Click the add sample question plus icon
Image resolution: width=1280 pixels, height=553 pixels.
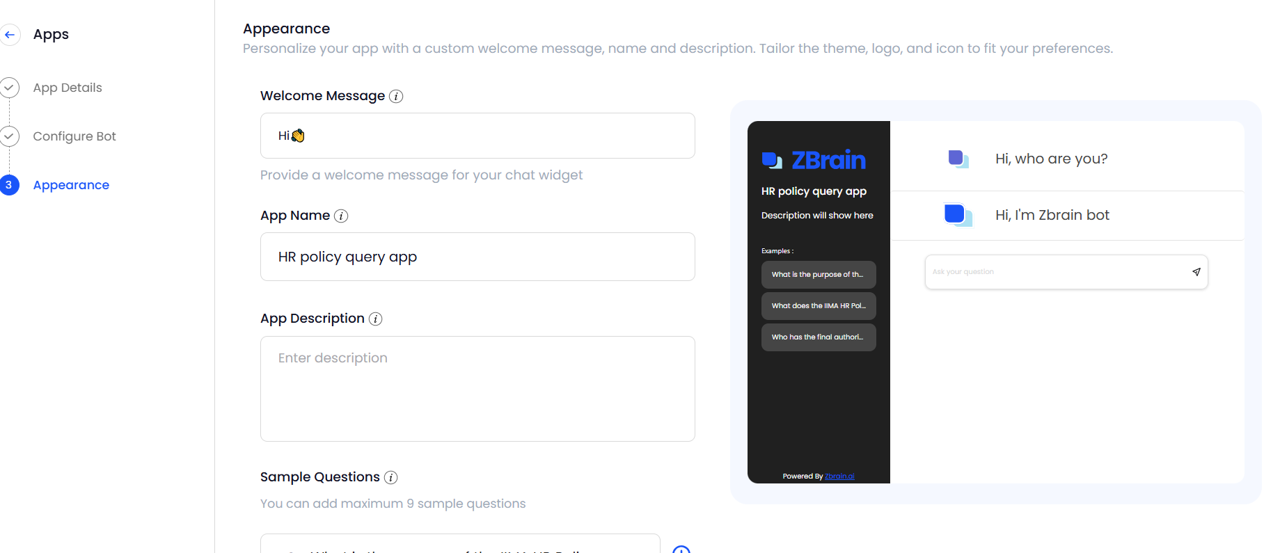click(x=681, y=549)
